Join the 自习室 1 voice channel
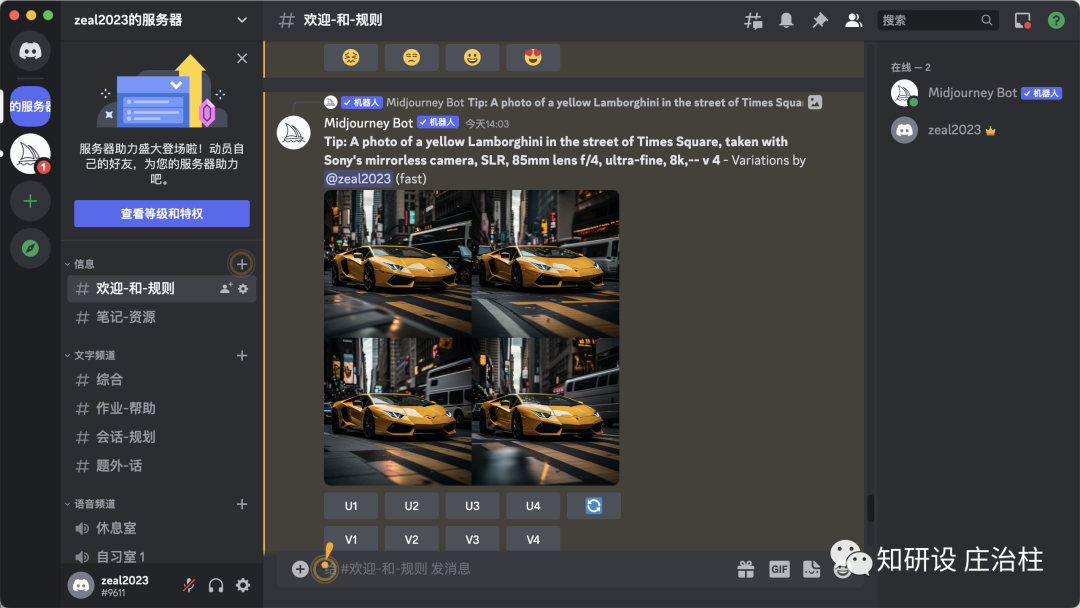Image resolution: width=1080 pixels, height=608 pixels. click(x=162, y=556)
